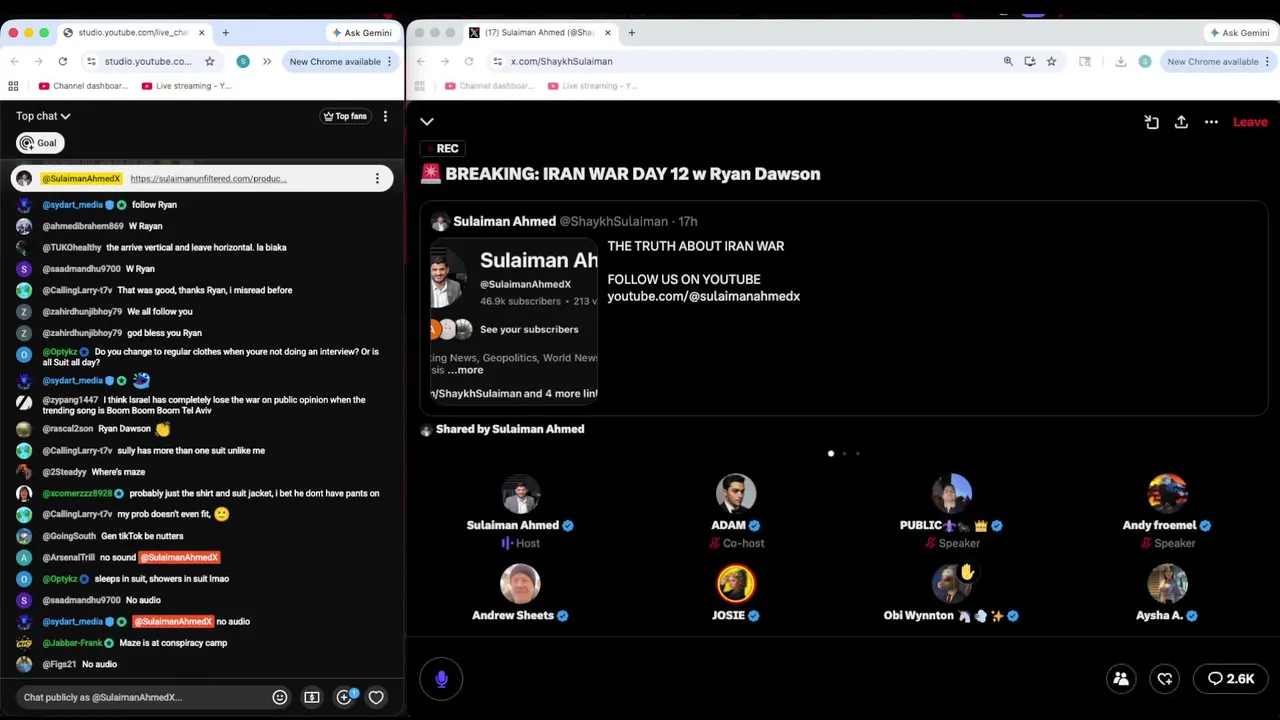
Task: Click New Chrome available in Studio window
Action: click(x=335, y=61)
